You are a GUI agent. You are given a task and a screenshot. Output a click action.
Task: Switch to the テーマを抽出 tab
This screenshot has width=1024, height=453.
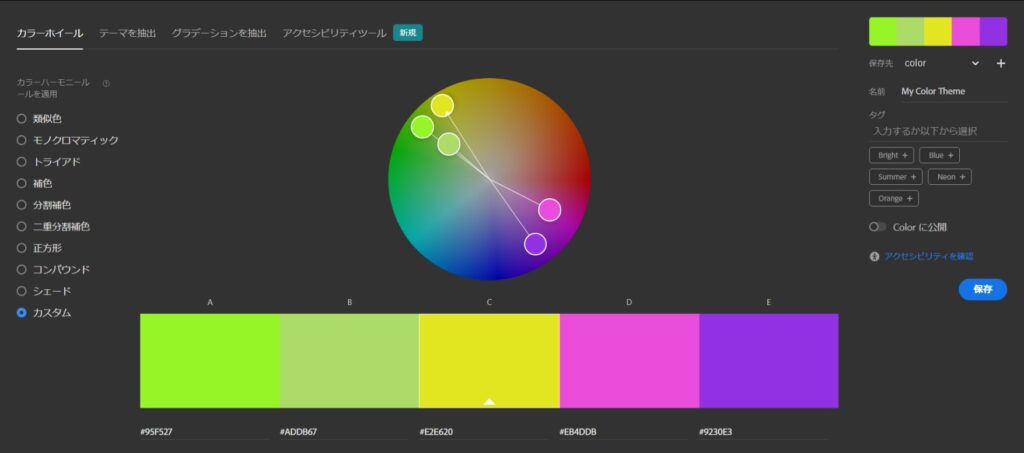(127, 33)
